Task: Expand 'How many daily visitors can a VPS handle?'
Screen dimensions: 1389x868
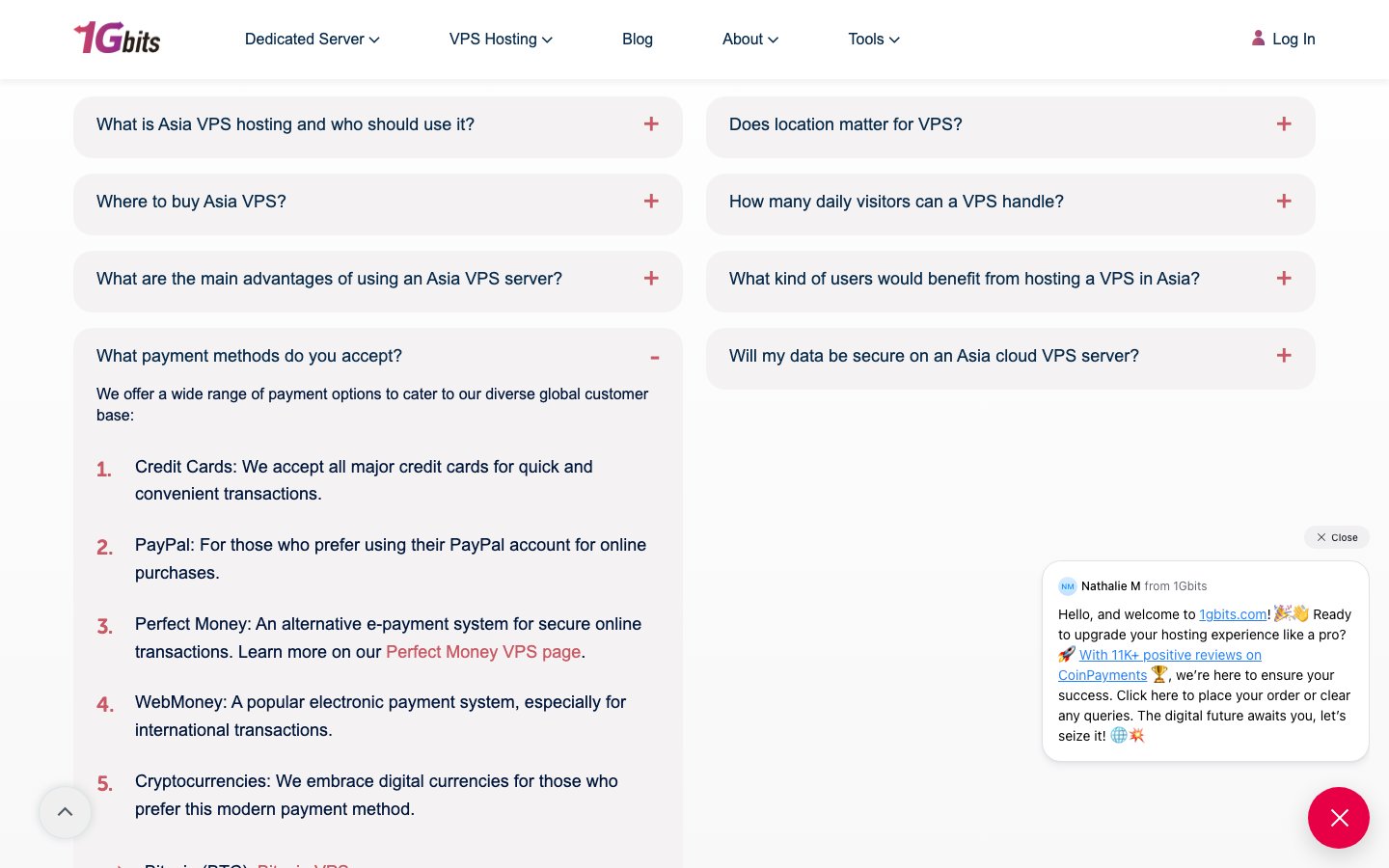Action: pos(1011,202)
